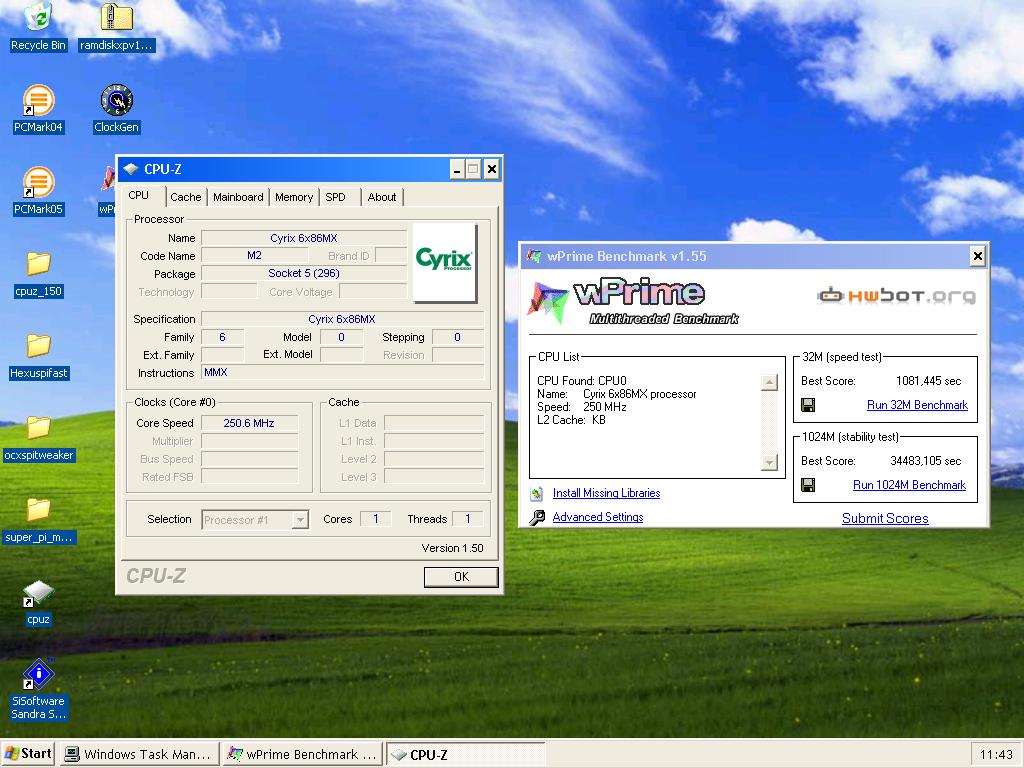
Task: Click the CPU-Z title bar icon
Action: [131, 169]
